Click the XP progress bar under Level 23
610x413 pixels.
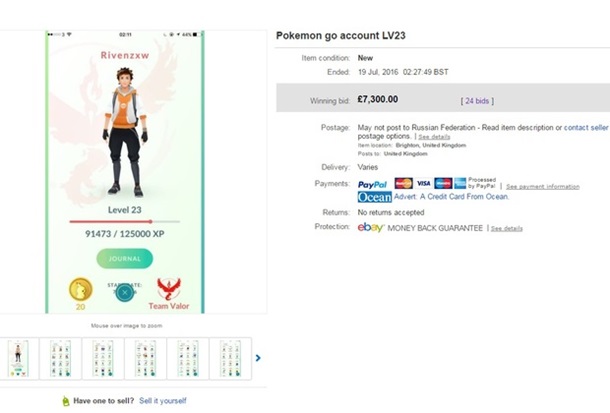click(x=125, y=221)
